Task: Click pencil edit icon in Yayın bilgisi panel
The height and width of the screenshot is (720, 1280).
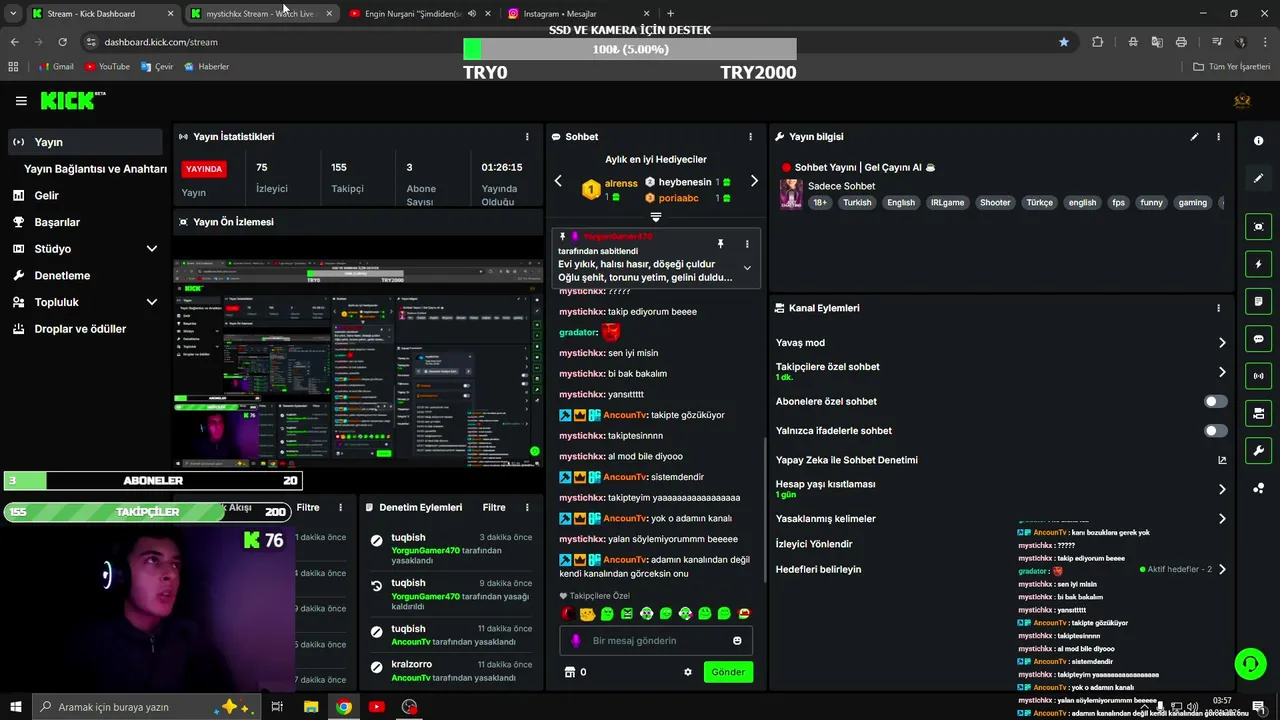Action: point(1194,137)
